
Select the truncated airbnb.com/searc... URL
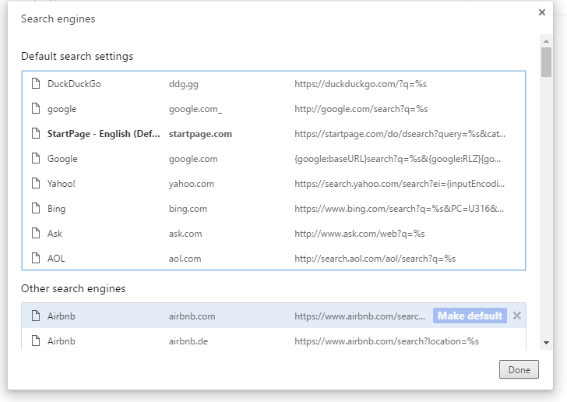[360, 316]
